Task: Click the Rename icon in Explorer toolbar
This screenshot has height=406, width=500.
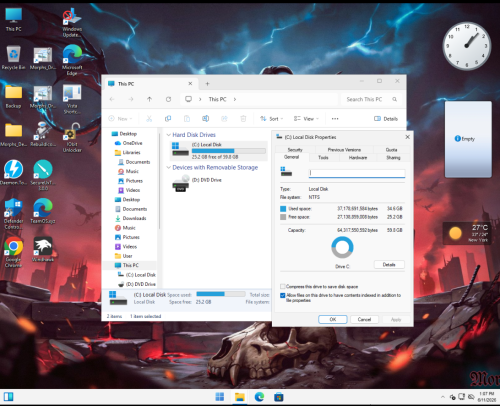Action: coord(206,119)
